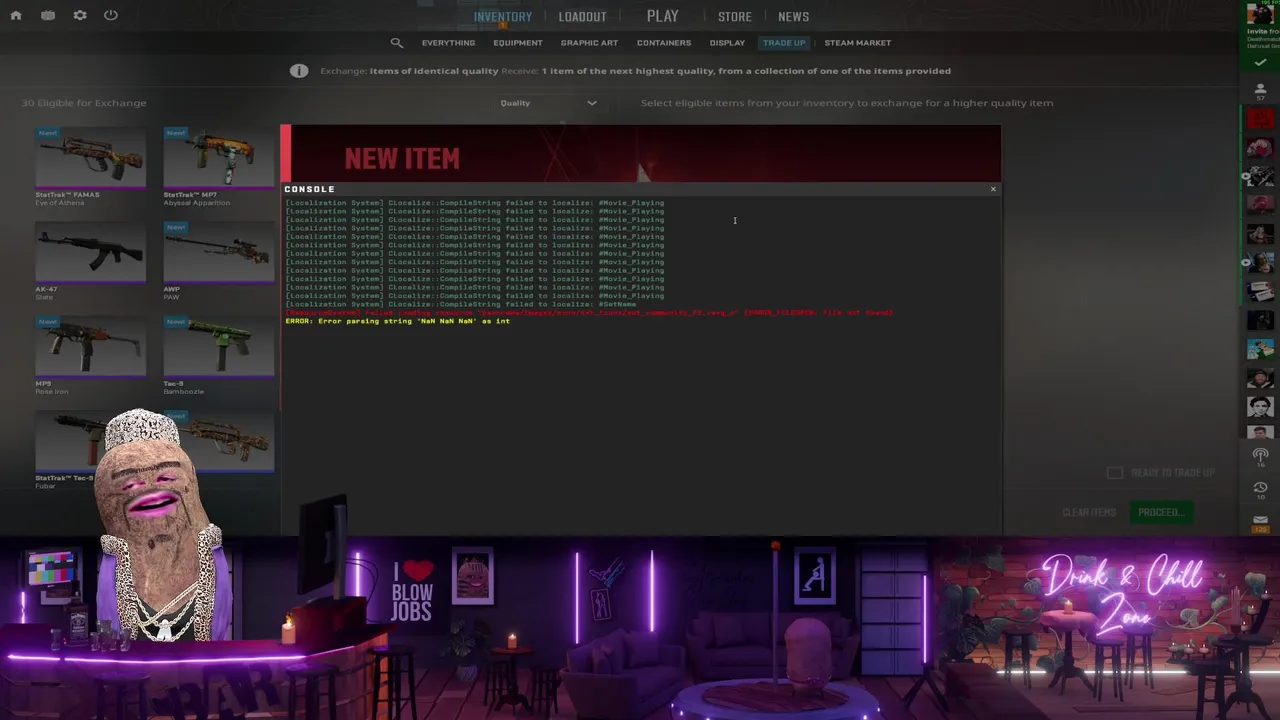Image resolution: width=1280 pixels, height=720 pixels.
Task: Click the inventory search magnifier icon
Action: [x=397, y=43]
